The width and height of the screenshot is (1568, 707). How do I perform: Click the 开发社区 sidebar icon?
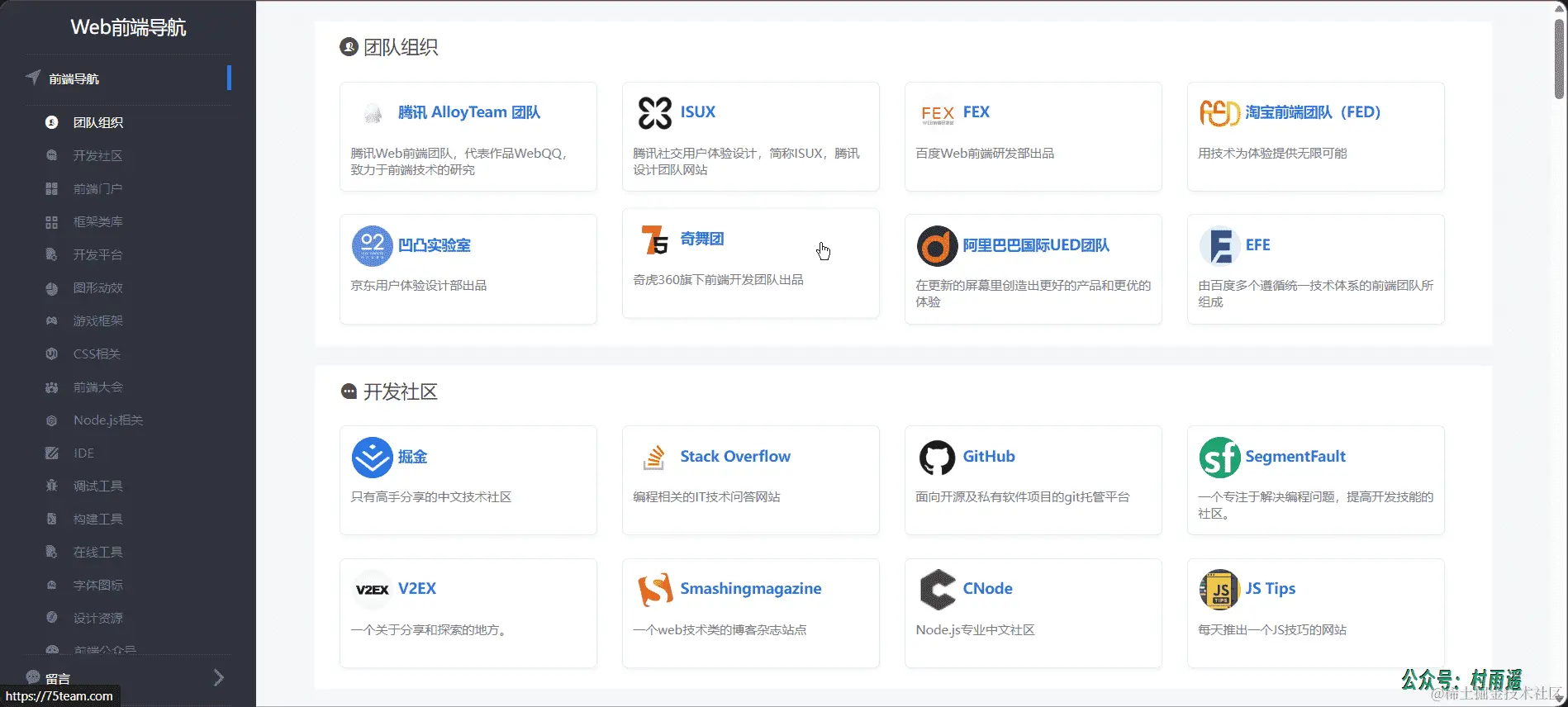(52, 155)
